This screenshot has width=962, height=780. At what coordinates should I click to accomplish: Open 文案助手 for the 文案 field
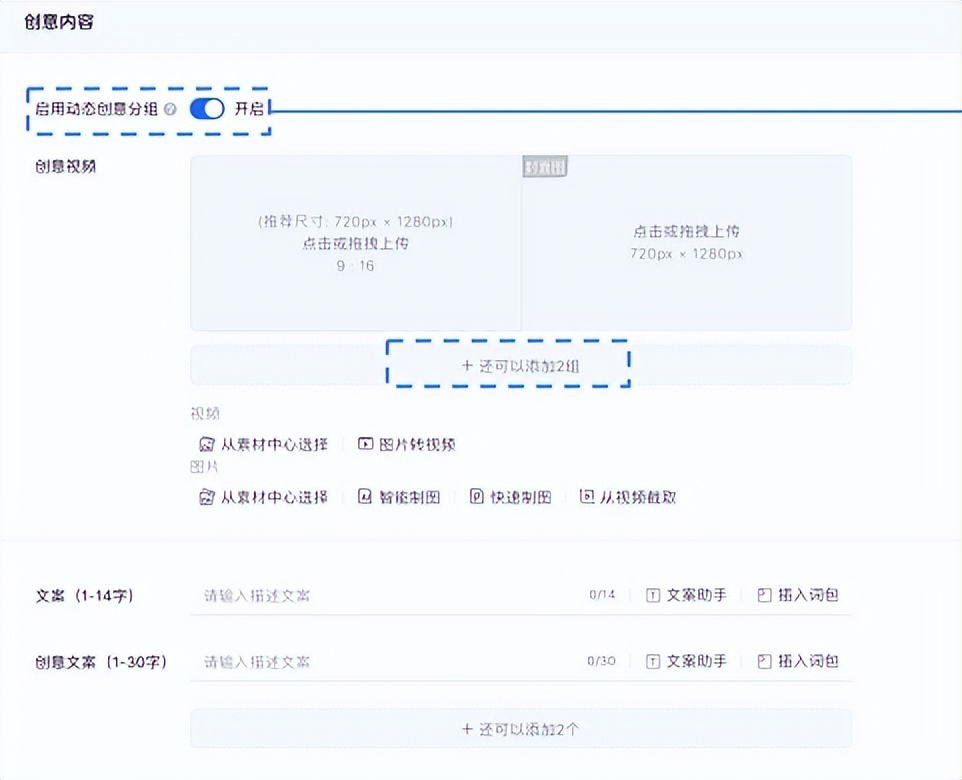(688, 595)
